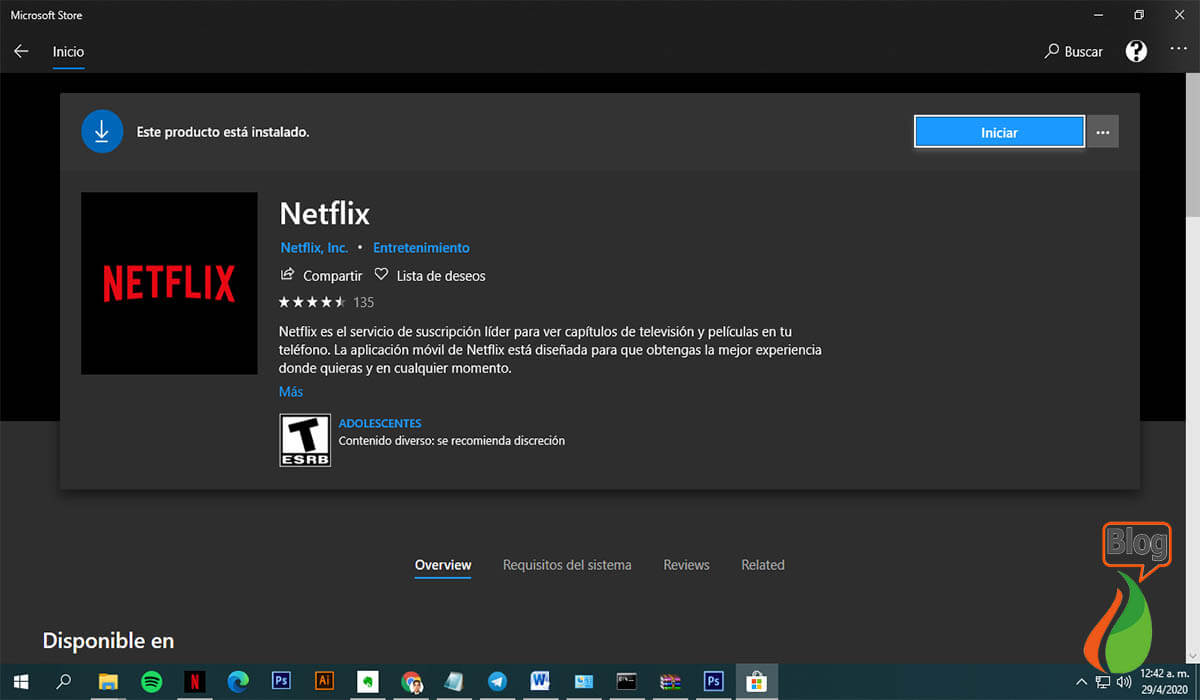This screenshot has height=700, width=1200.
Task: Open Evernote from the taskbar
Action: pyautogui.click(x=367, y=681)
